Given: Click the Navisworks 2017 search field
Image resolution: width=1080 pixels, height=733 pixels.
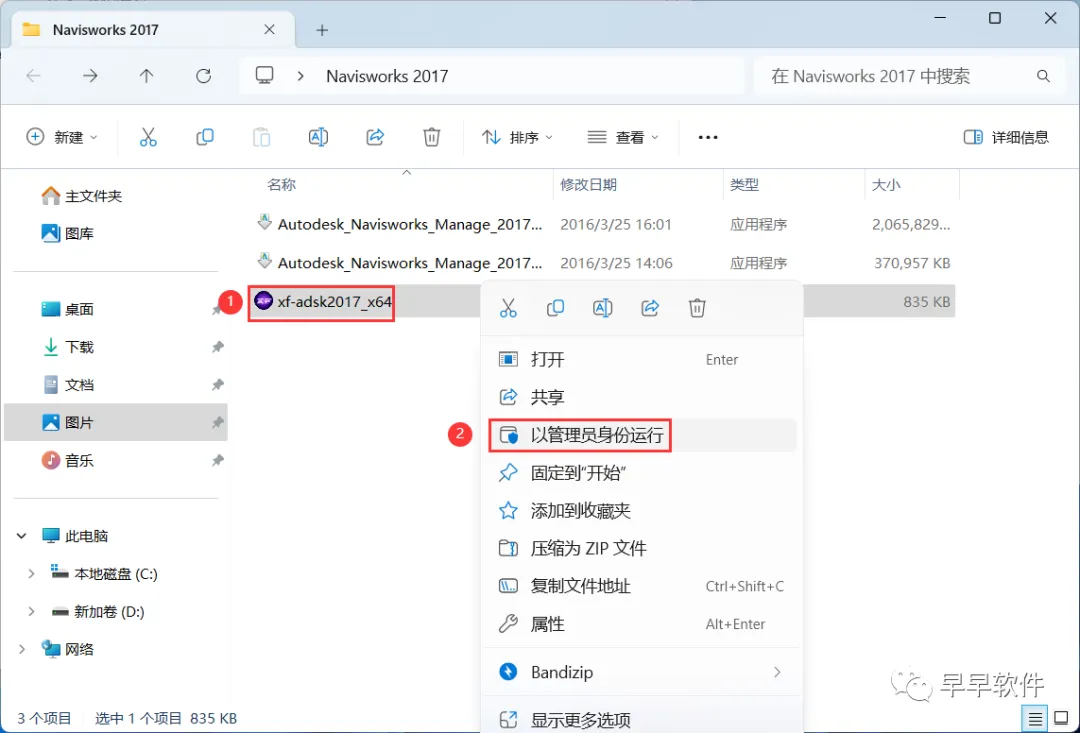Looking at the screenshot, I should point(908,76).
